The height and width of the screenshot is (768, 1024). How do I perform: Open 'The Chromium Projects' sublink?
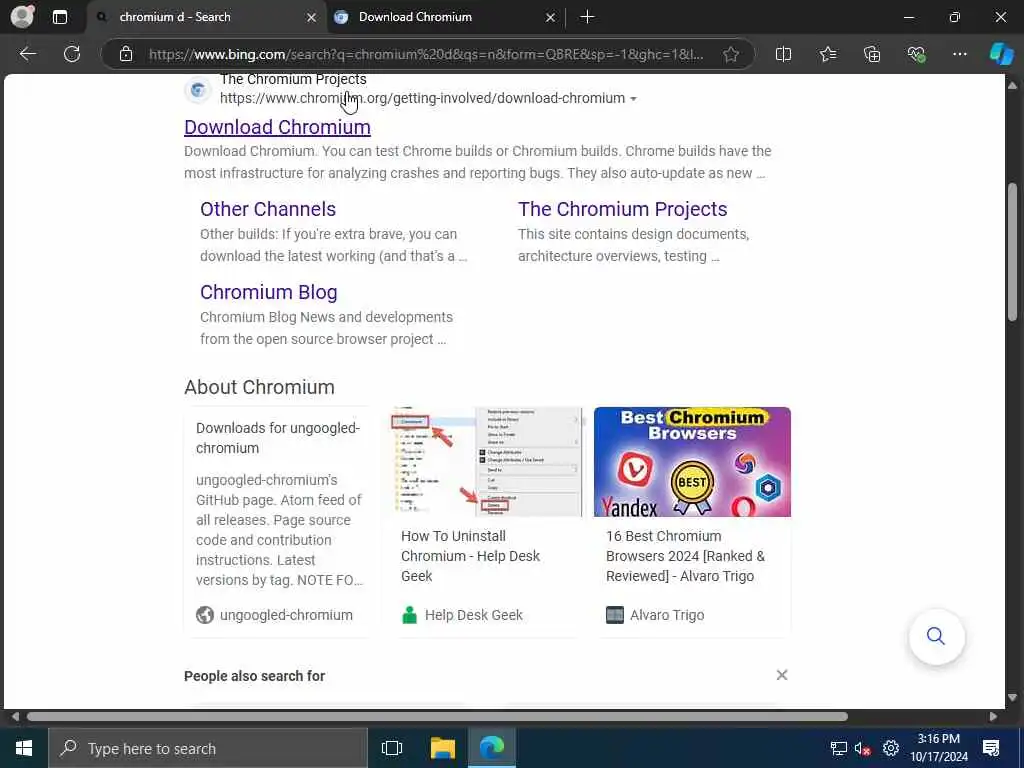point(622,209)
